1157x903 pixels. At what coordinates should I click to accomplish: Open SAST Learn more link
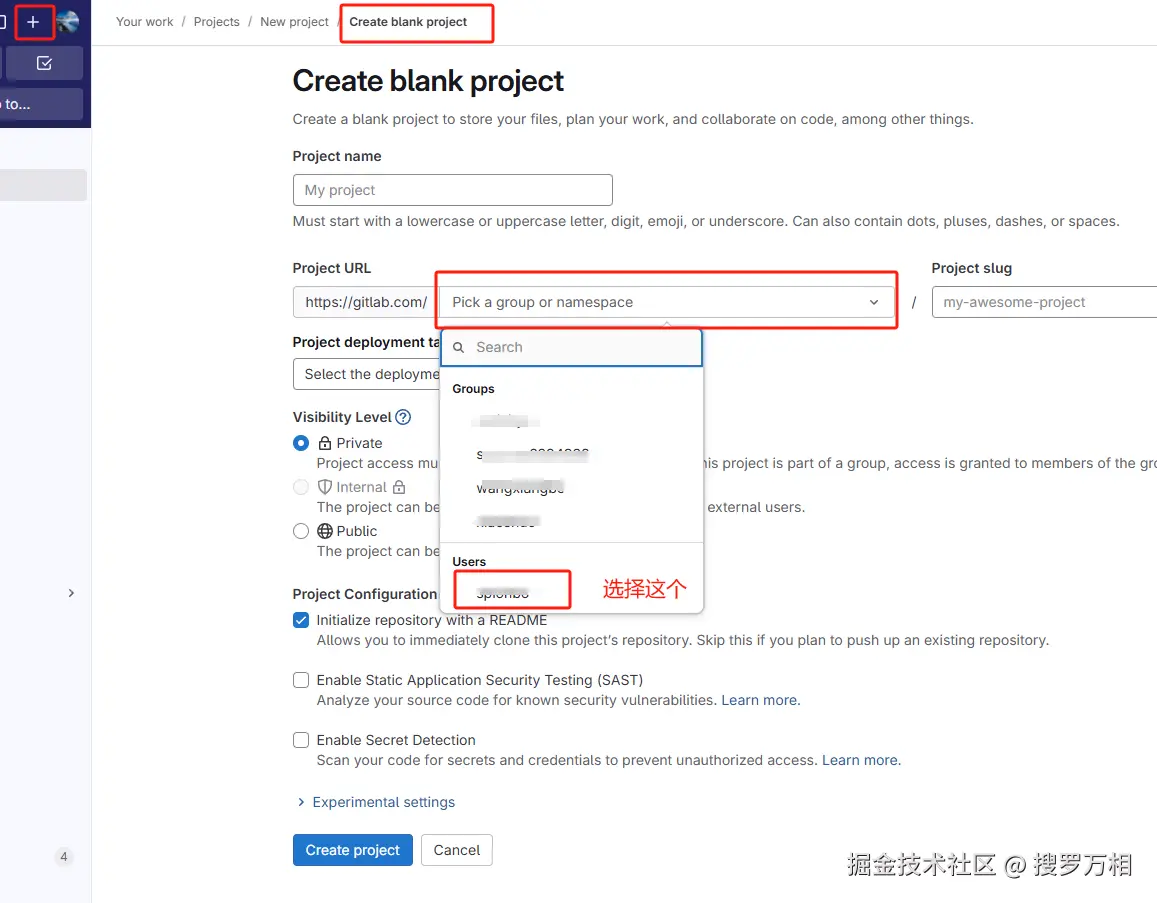tap(760, 700)
